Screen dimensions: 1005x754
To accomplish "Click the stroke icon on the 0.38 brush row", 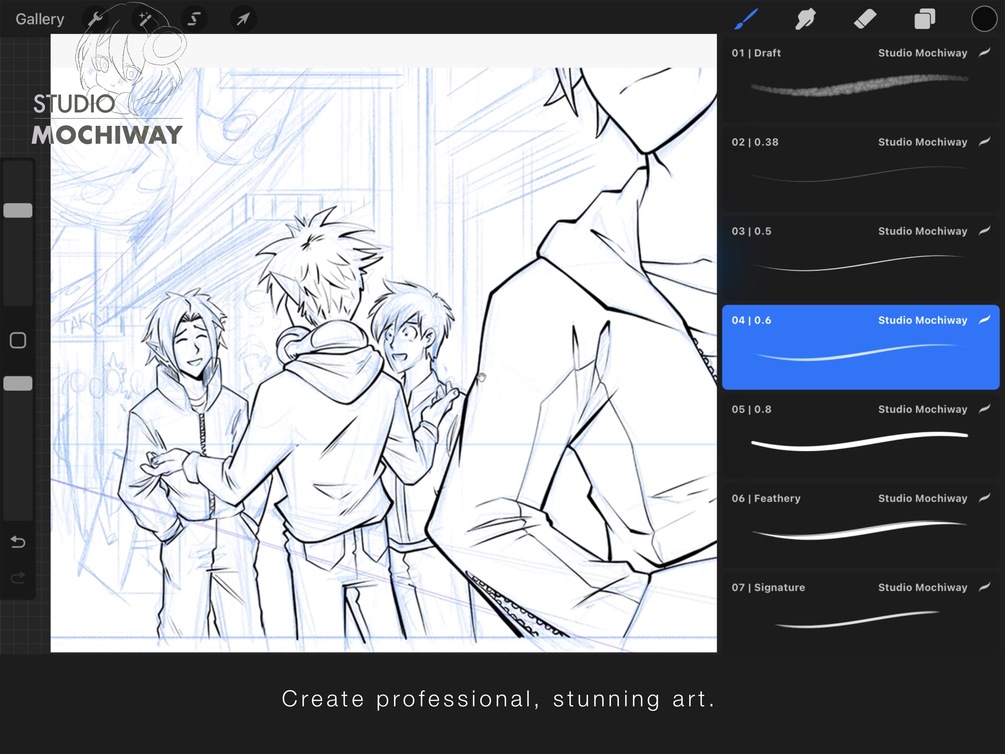I will point(984,142).
